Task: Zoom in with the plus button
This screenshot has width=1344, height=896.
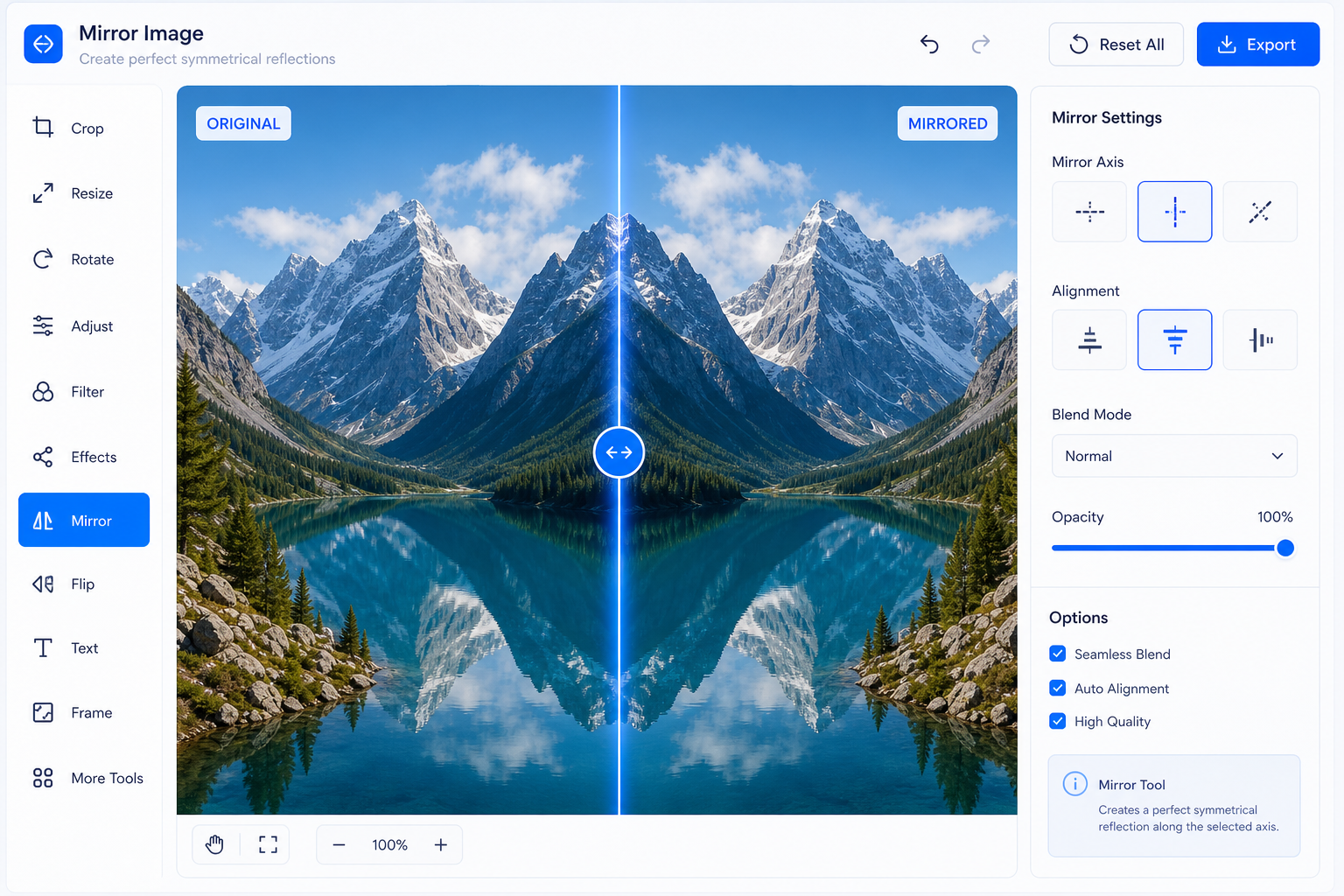Action: pyautogui.click(x=441, y=844)
